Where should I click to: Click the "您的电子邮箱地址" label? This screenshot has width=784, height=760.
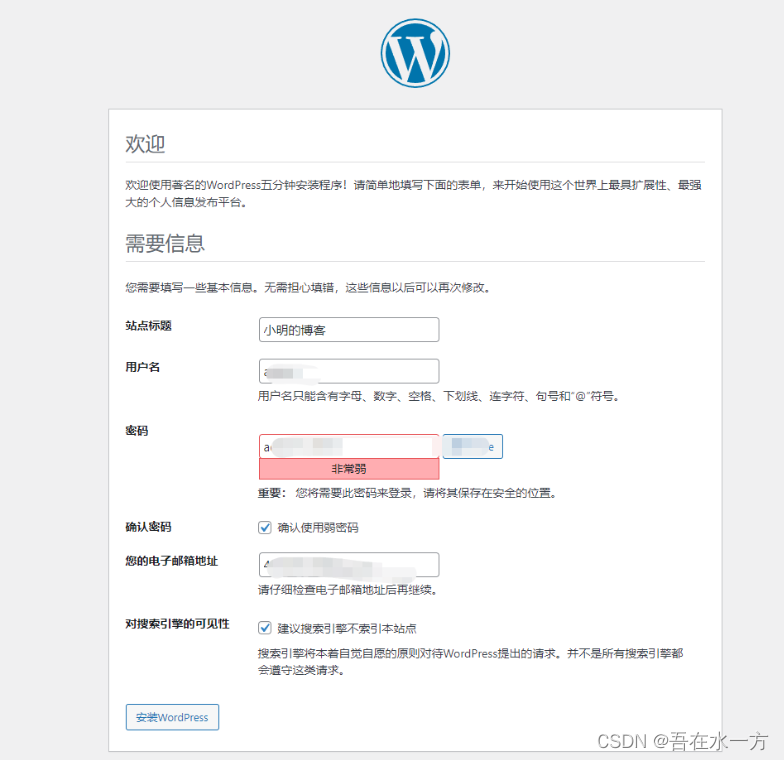pos(172,561)
